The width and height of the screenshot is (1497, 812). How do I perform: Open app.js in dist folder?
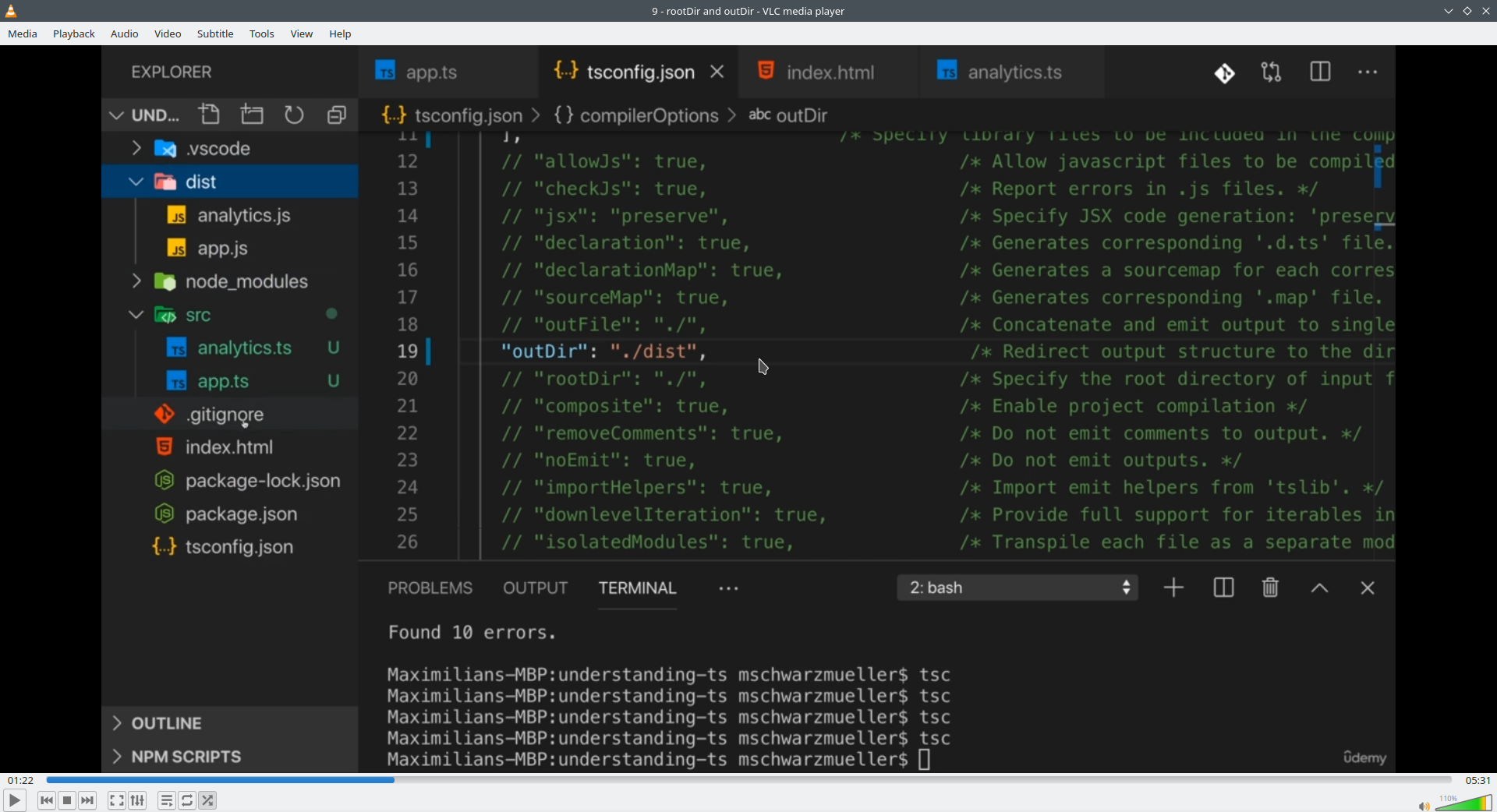[x=230, y=248]
